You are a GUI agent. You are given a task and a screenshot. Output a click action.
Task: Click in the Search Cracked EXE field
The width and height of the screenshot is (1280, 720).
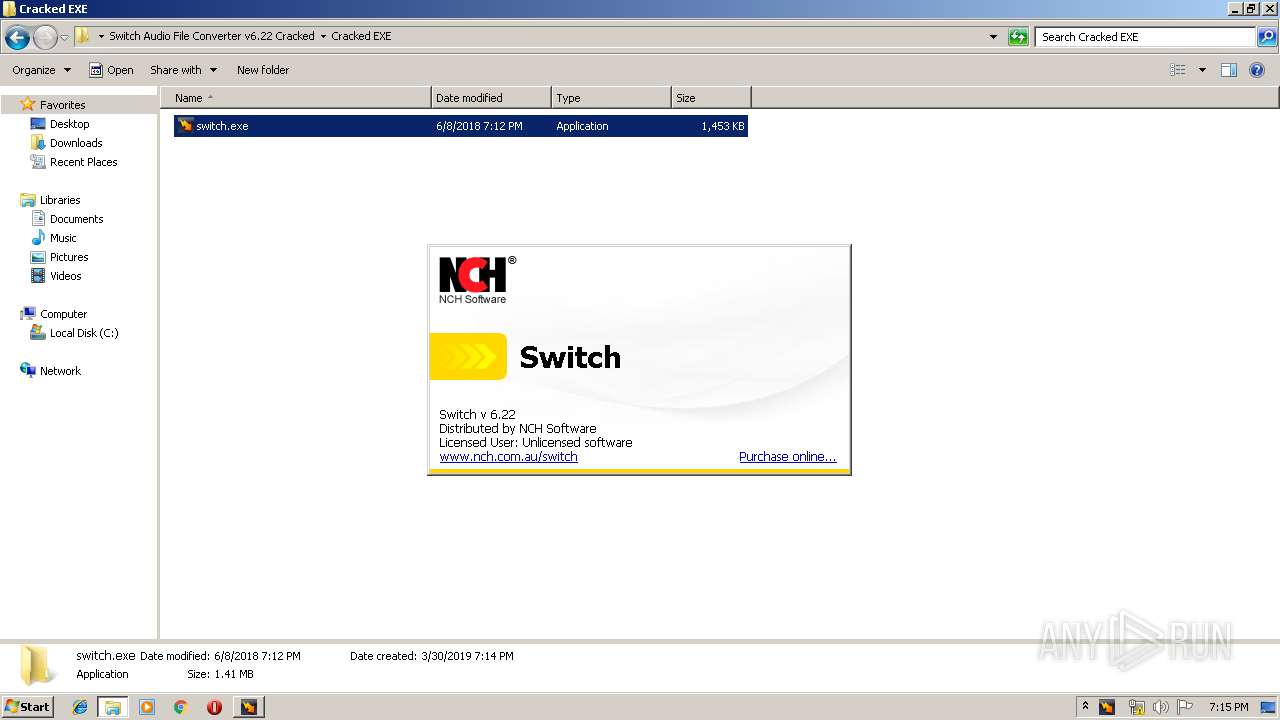[x=1145, y=37]
